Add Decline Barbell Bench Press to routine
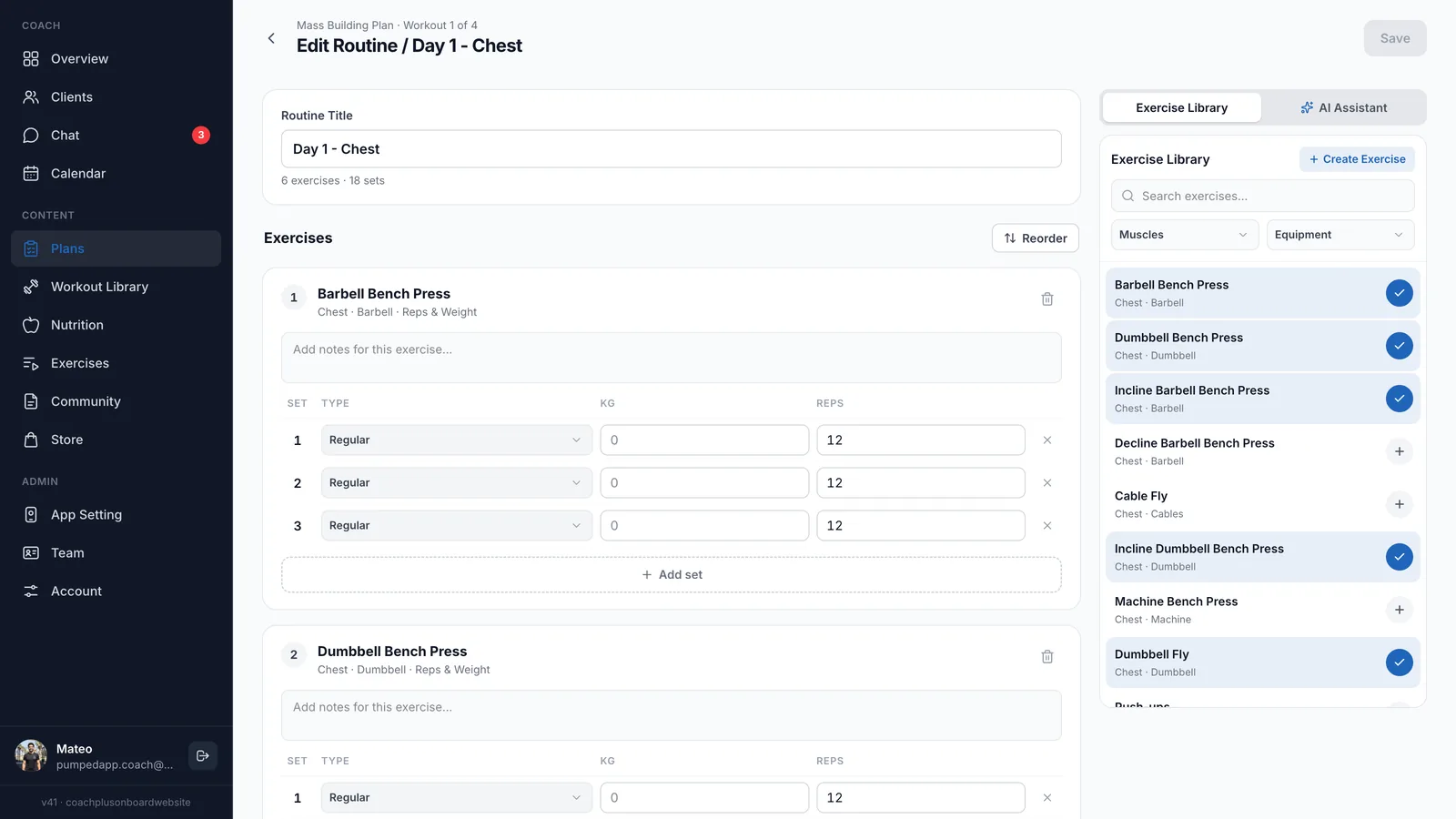Image resolution: width=1456 pixels, height=819 pixels. click(x=1400, y=451)
